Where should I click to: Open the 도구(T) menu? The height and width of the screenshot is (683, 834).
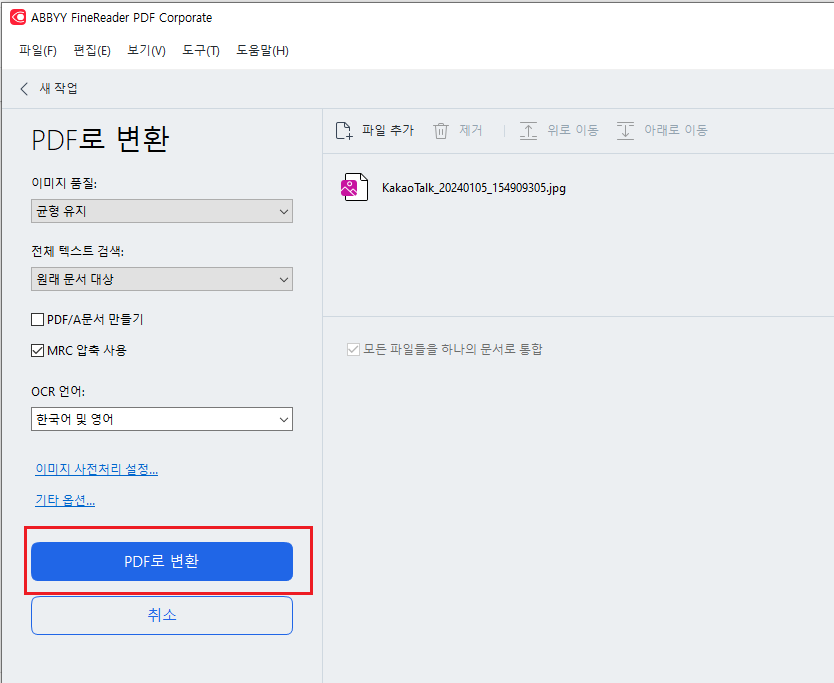(x=201, y=51)
